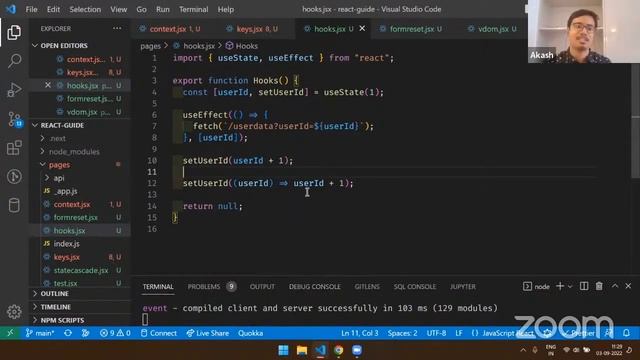
Task: Open the Extensions view
Action: [x=14, y=148]
